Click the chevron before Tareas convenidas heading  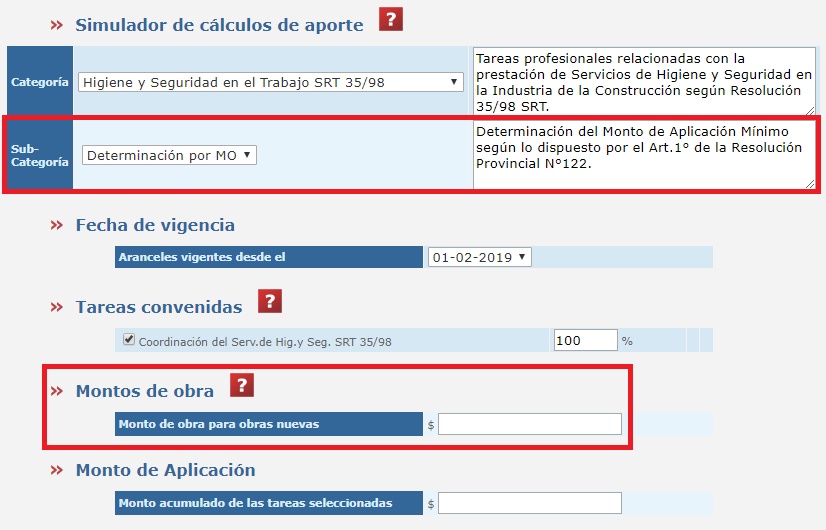57,308
